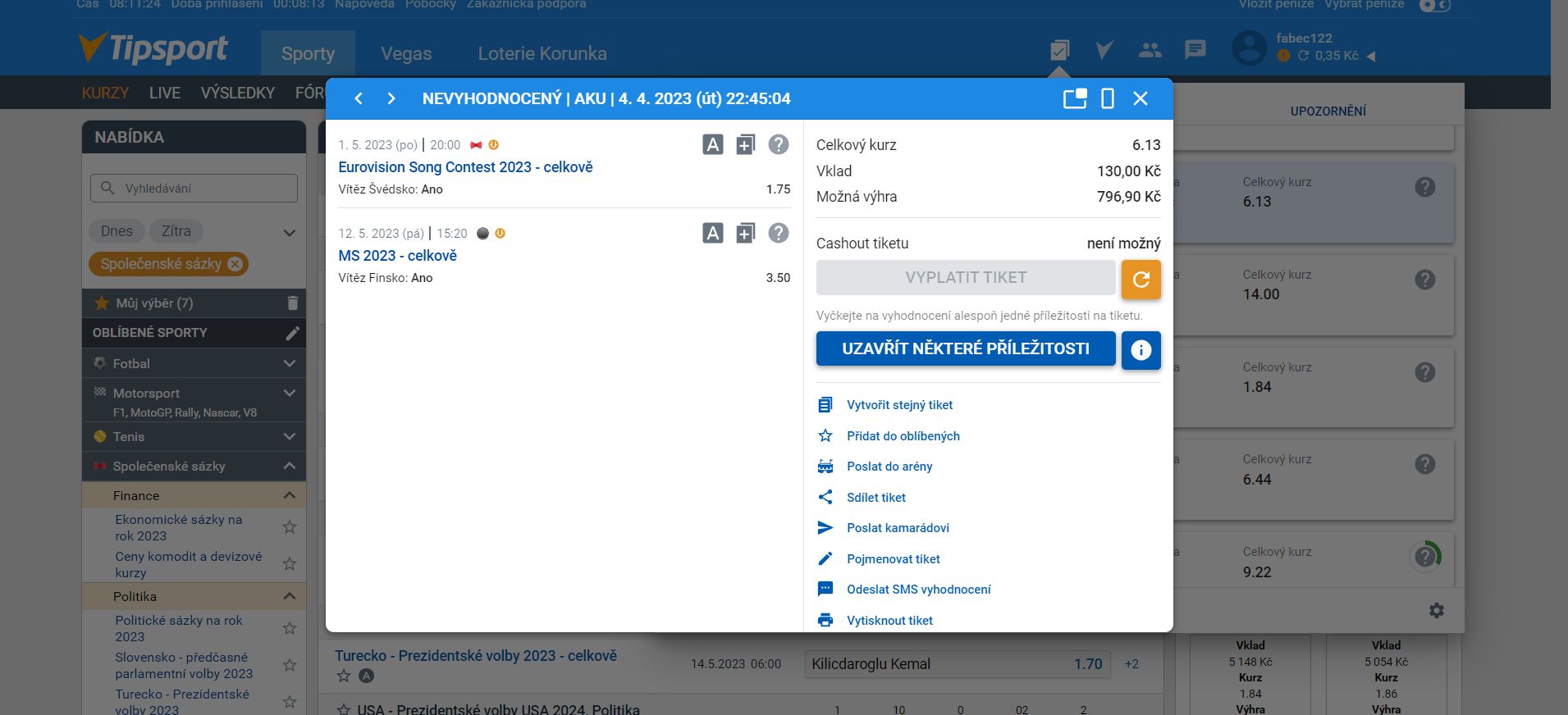Screen dimensions: 1568x715
Task: Open MS 2023 - celkově link
Action: click(x=398, y=256)
